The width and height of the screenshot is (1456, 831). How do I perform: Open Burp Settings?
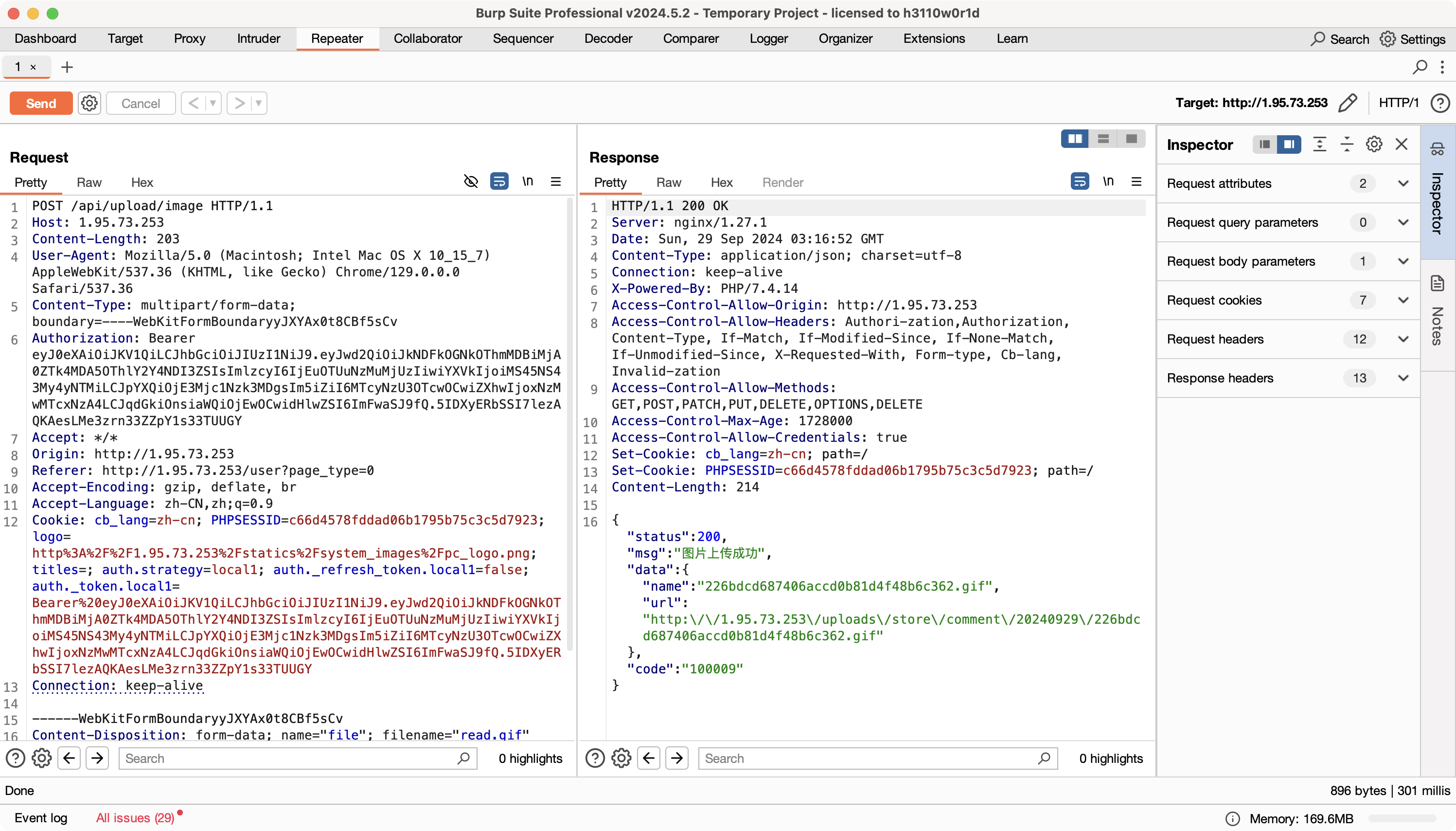[1412, 39]
